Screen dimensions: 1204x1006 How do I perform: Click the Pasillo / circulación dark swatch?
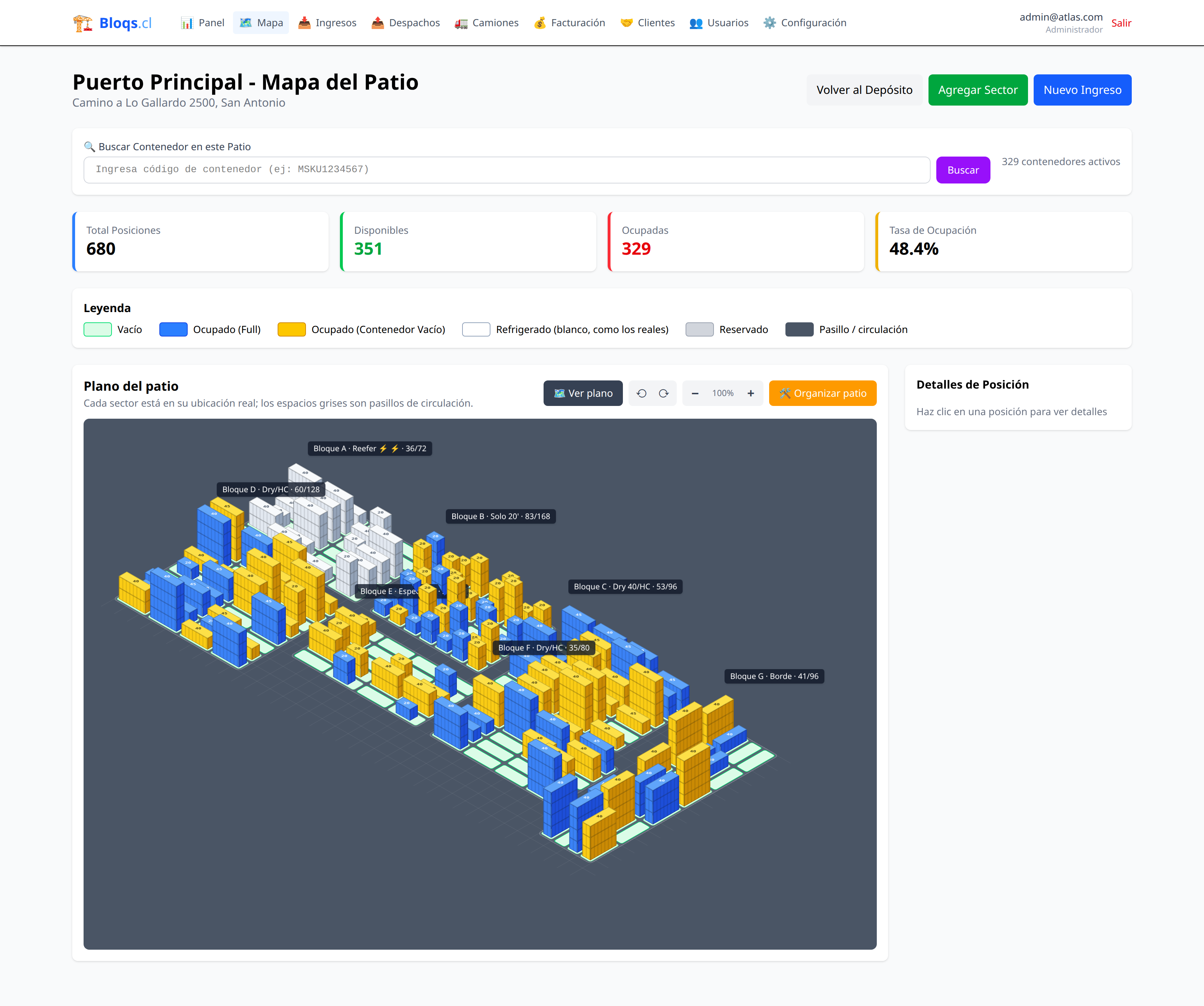(799, 329)
